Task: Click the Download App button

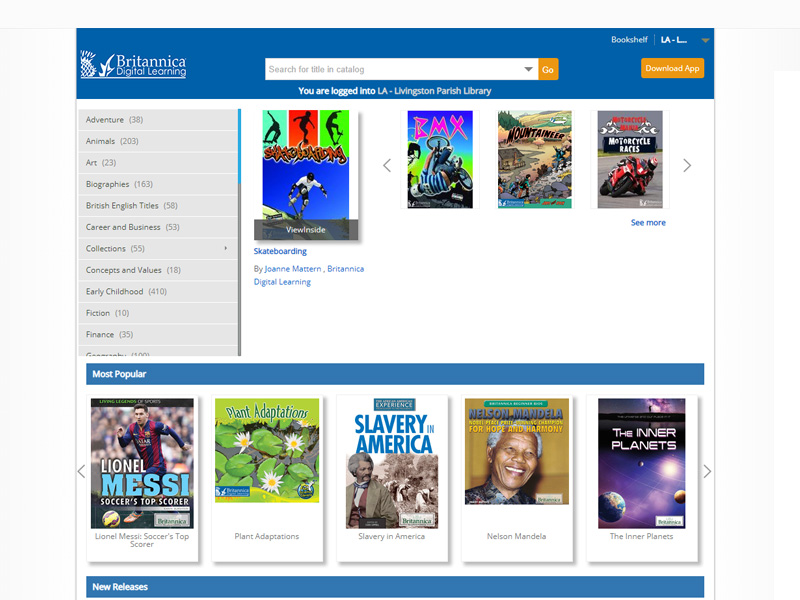Action: (672, 68)
